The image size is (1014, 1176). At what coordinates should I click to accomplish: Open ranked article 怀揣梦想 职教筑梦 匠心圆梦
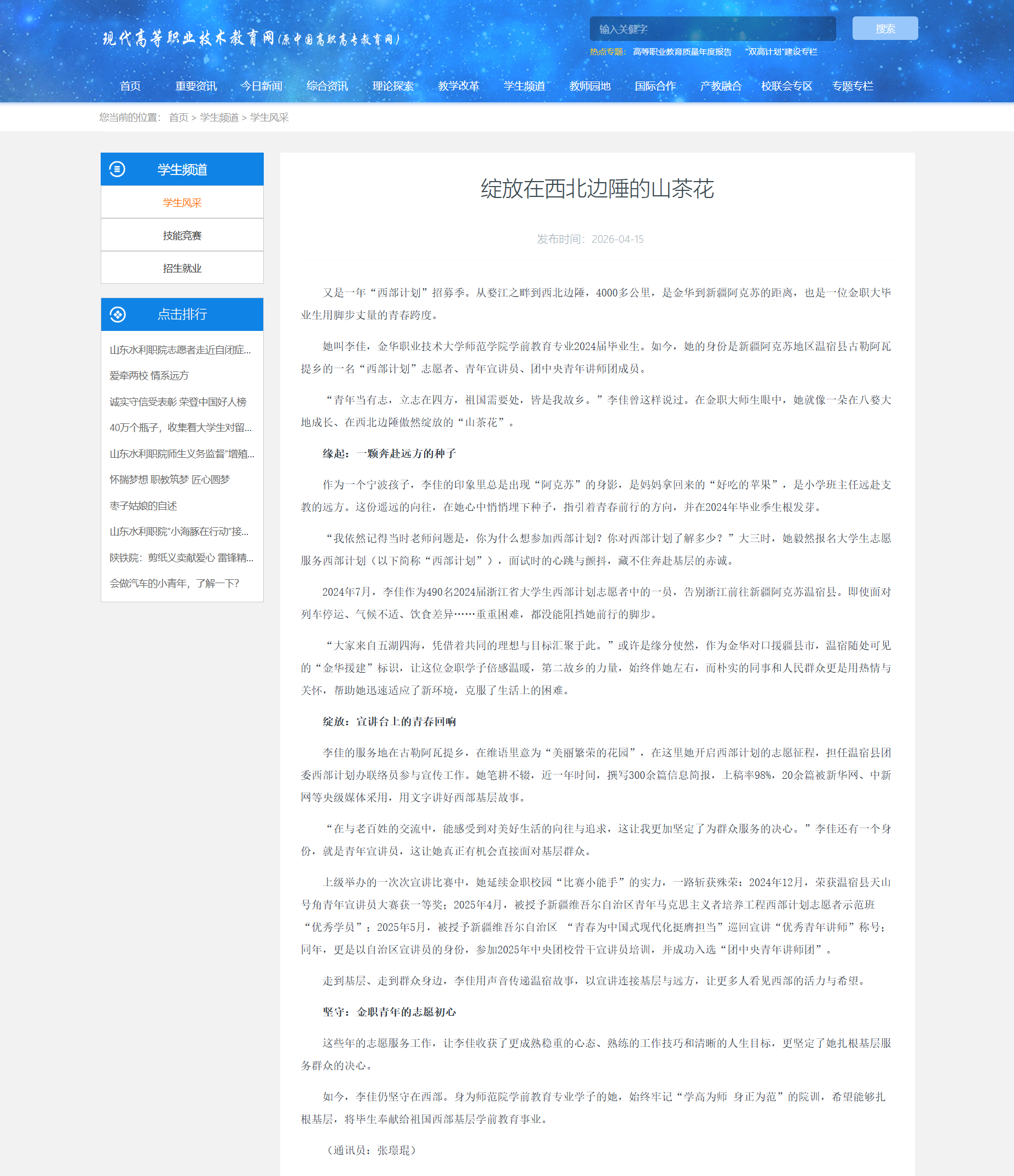169,480
